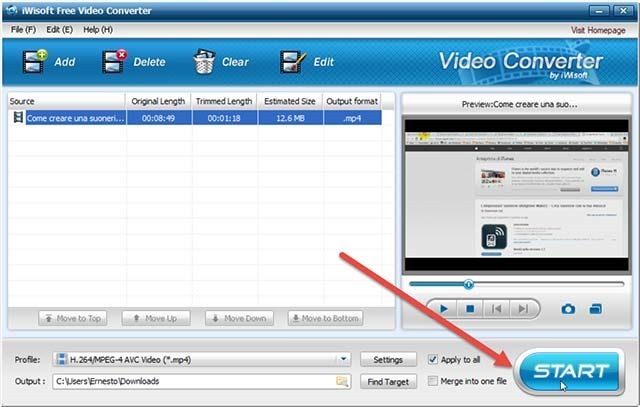The height and width of the screenshot is (407, 640).
Task: Click the Estimated Size column header
Action: coord(290,101)
